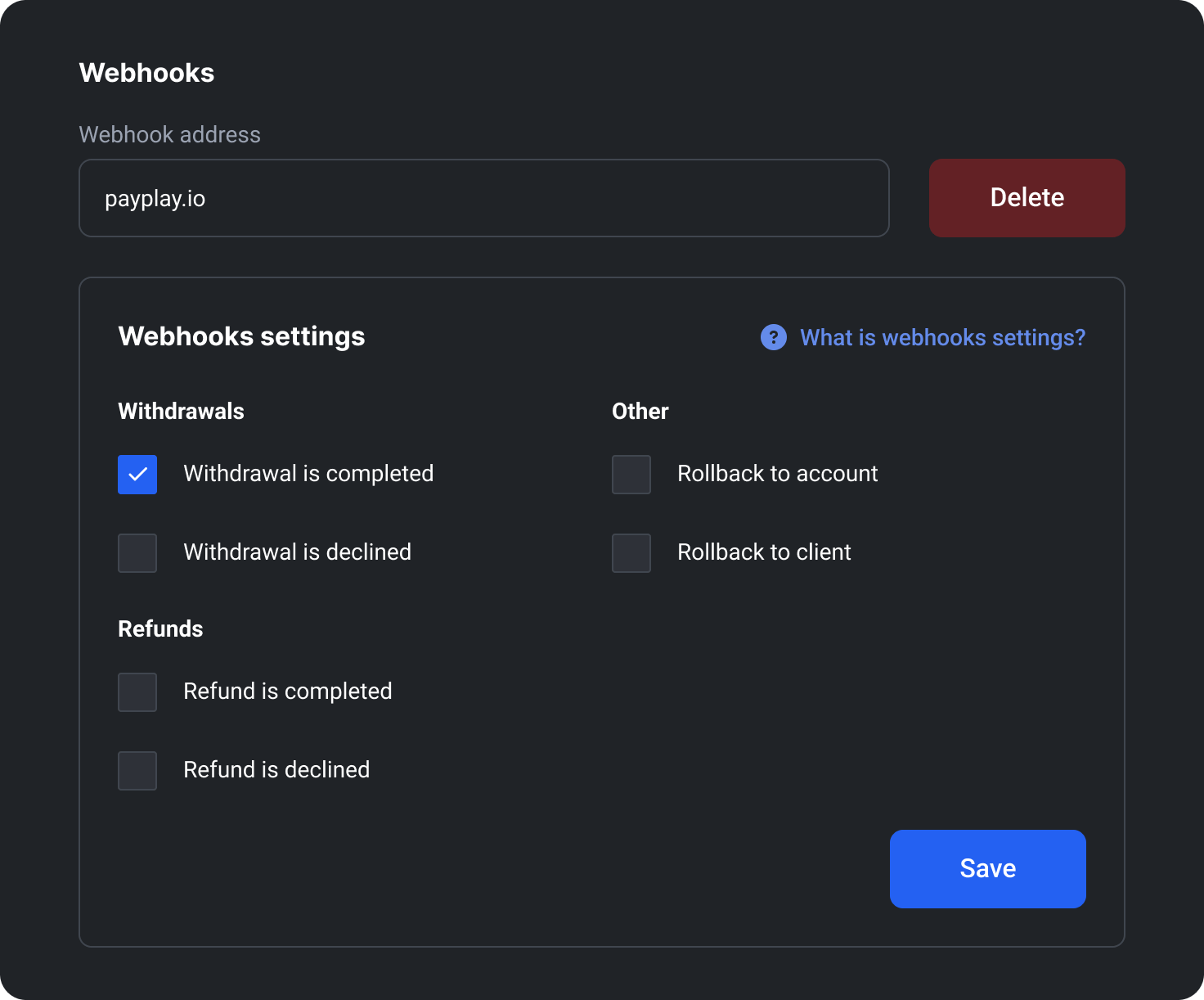Click the 'Webhook address' field label

[x=169, y=134]
